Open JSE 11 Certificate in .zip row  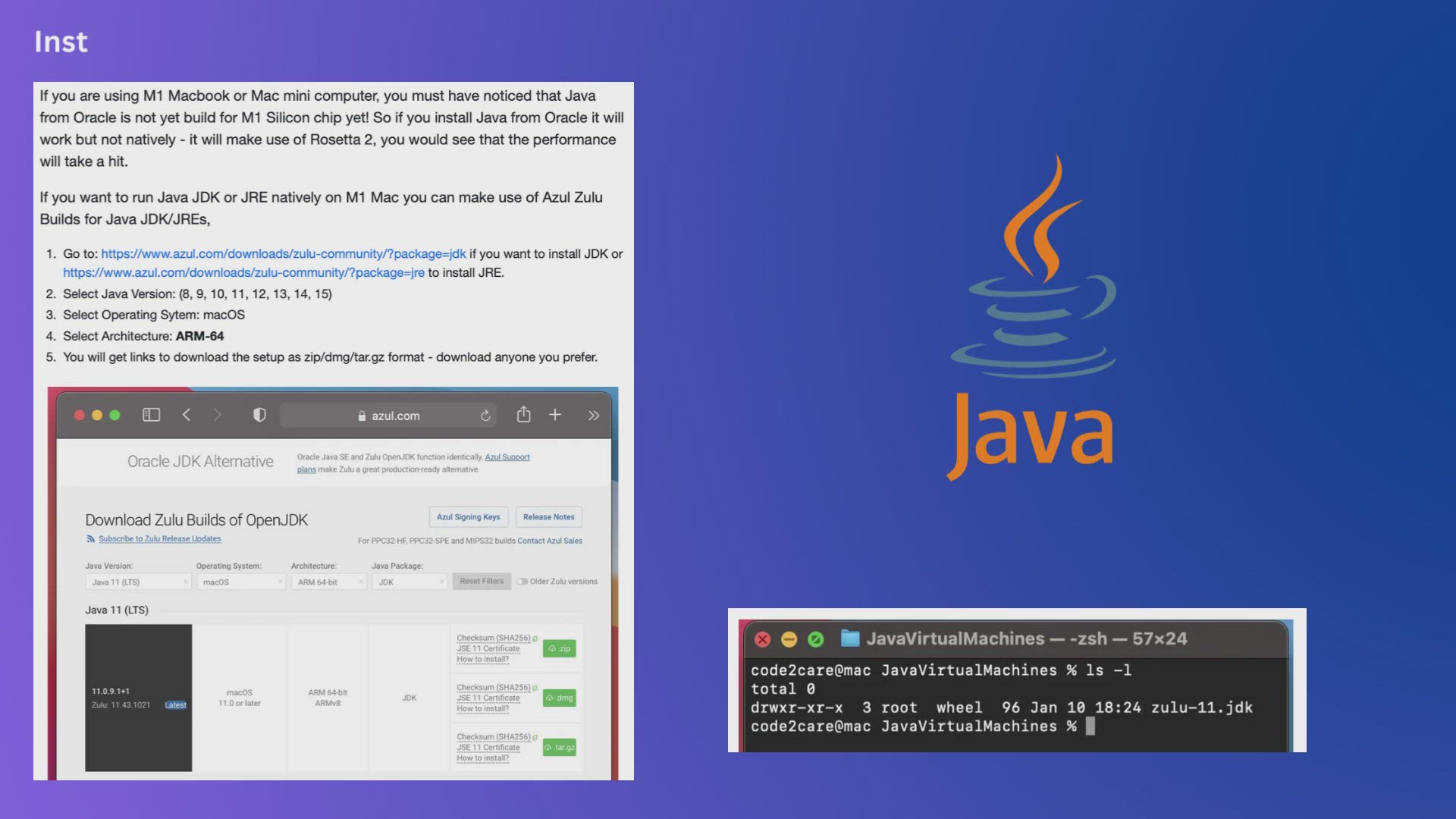[488, 649]
